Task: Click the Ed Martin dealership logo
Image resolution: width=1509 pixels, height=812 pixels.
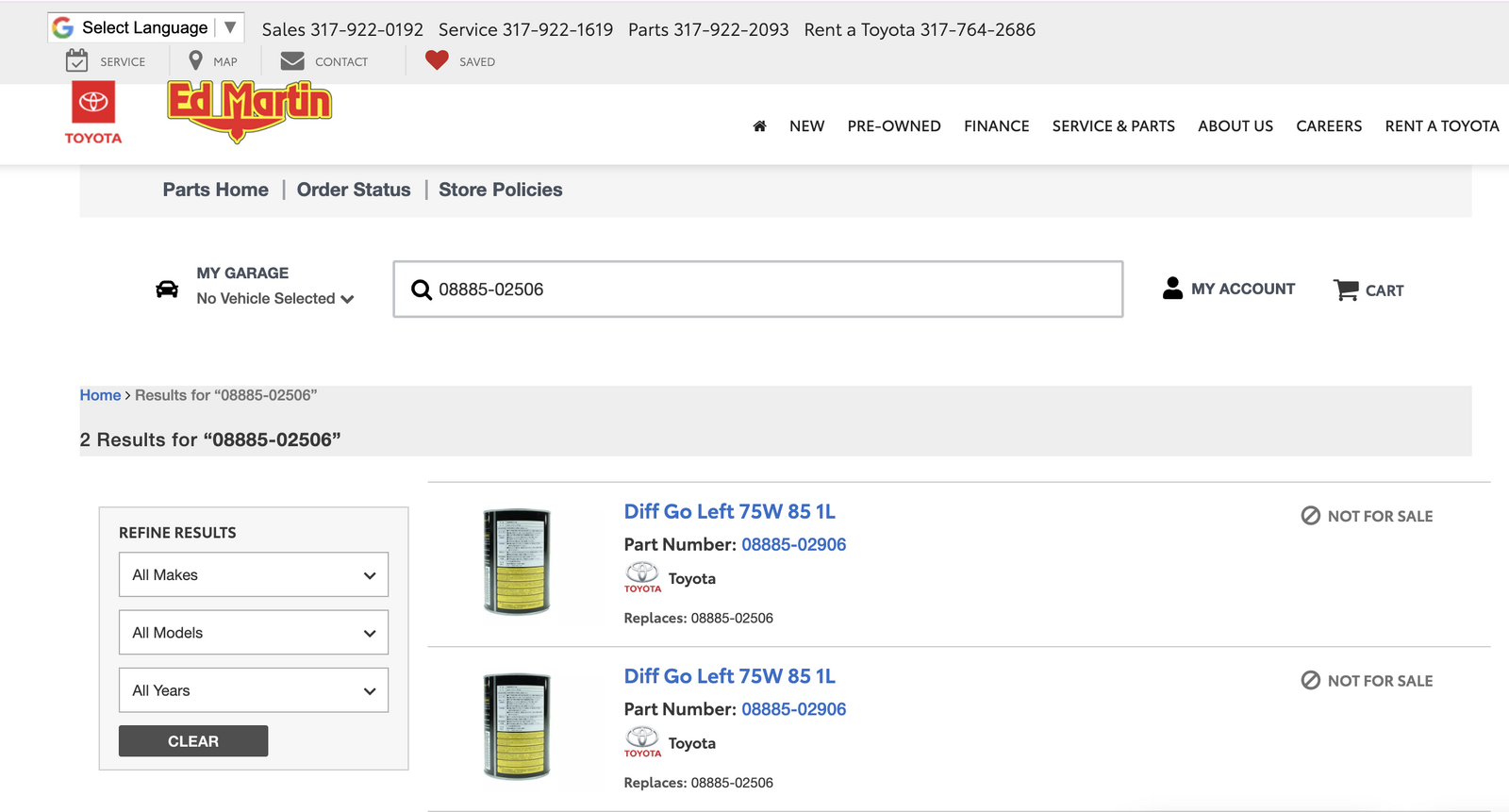Action: tap(250, 110)
